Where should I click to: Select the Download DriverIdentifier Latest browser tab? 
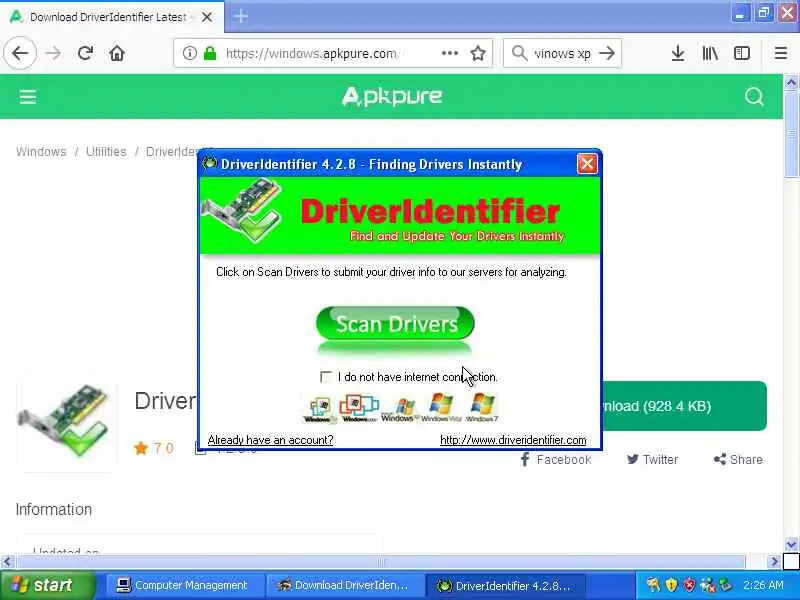[x=112, y=17]
